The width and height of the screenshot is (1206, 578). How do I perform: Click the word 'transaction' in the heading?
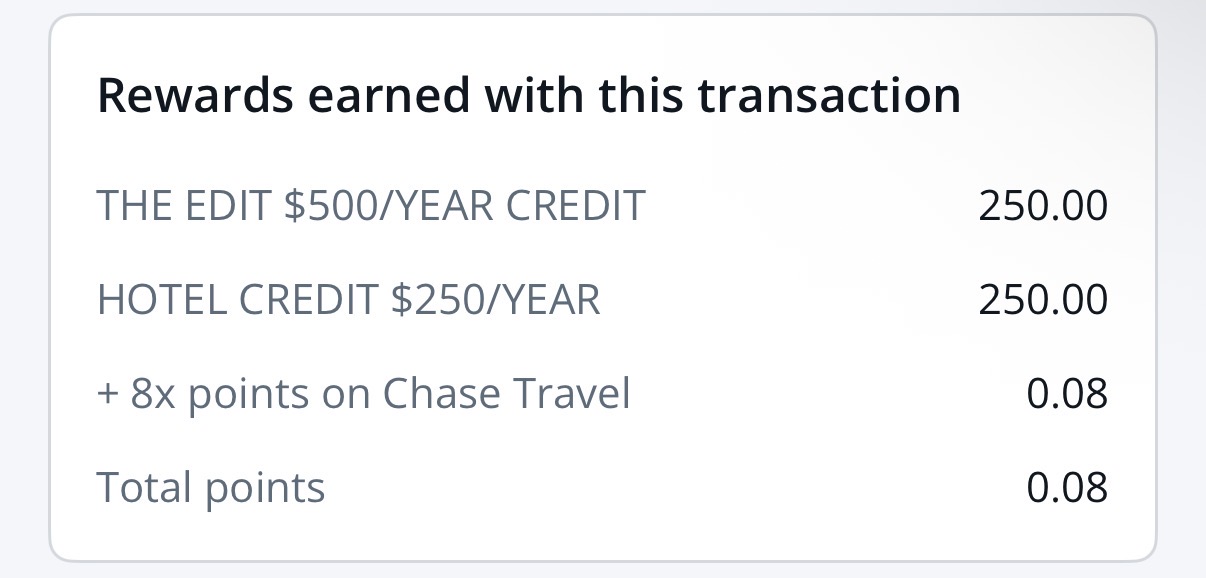point(829,96)
